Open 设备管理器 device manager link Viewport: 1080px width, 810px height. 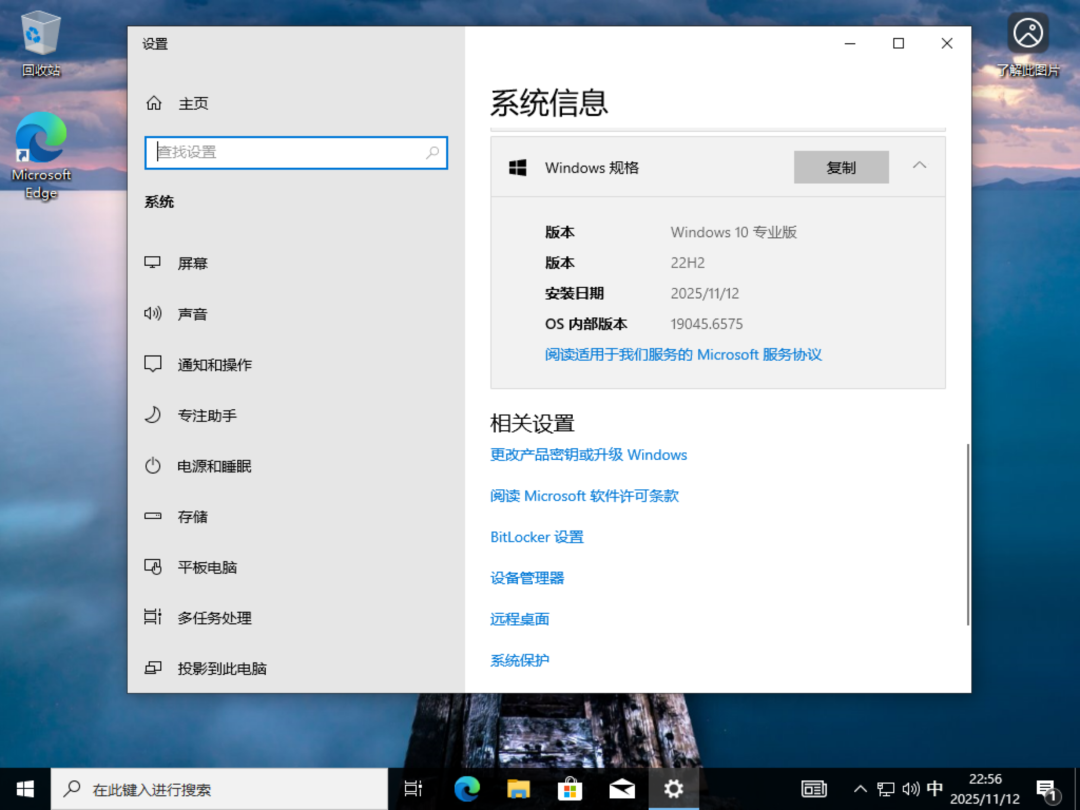click(527, 578)
